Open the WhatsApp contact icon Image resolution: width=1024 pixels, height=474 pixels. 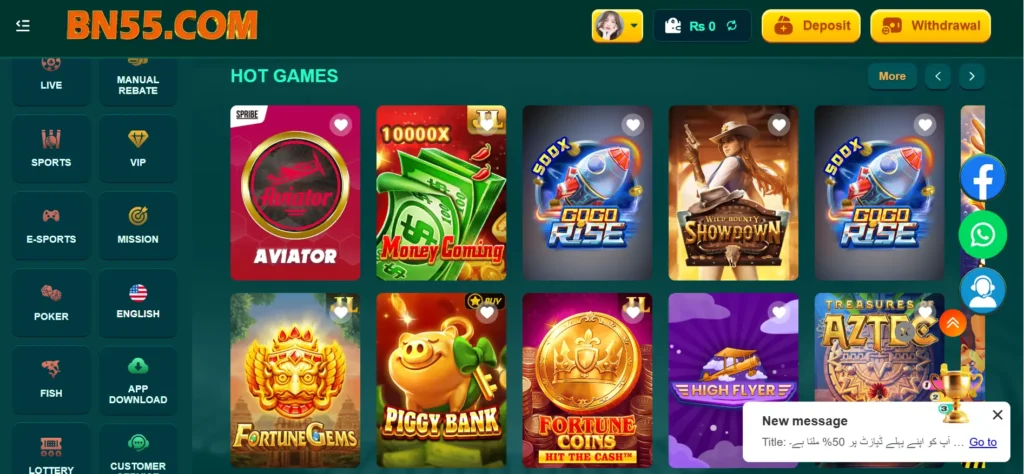click(982, 234)
